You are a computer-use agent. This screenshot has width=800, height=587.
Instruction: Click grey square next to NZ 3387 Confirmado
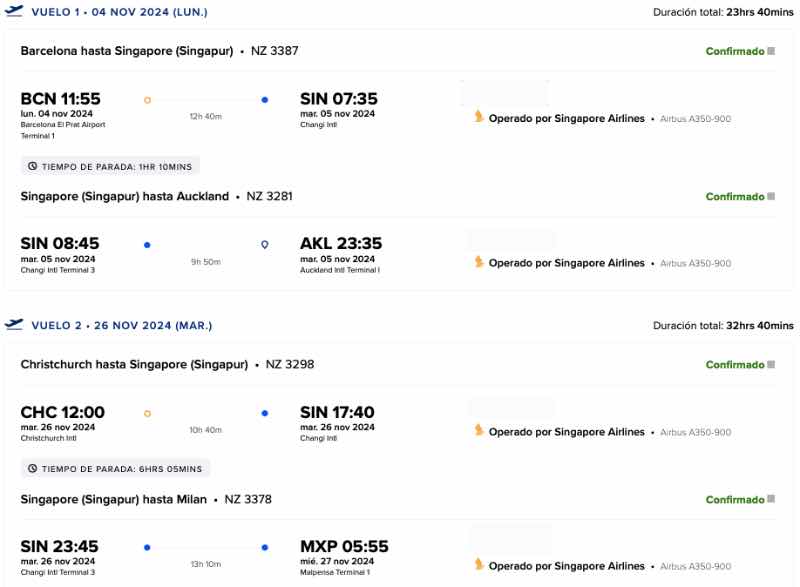point(771,51)
